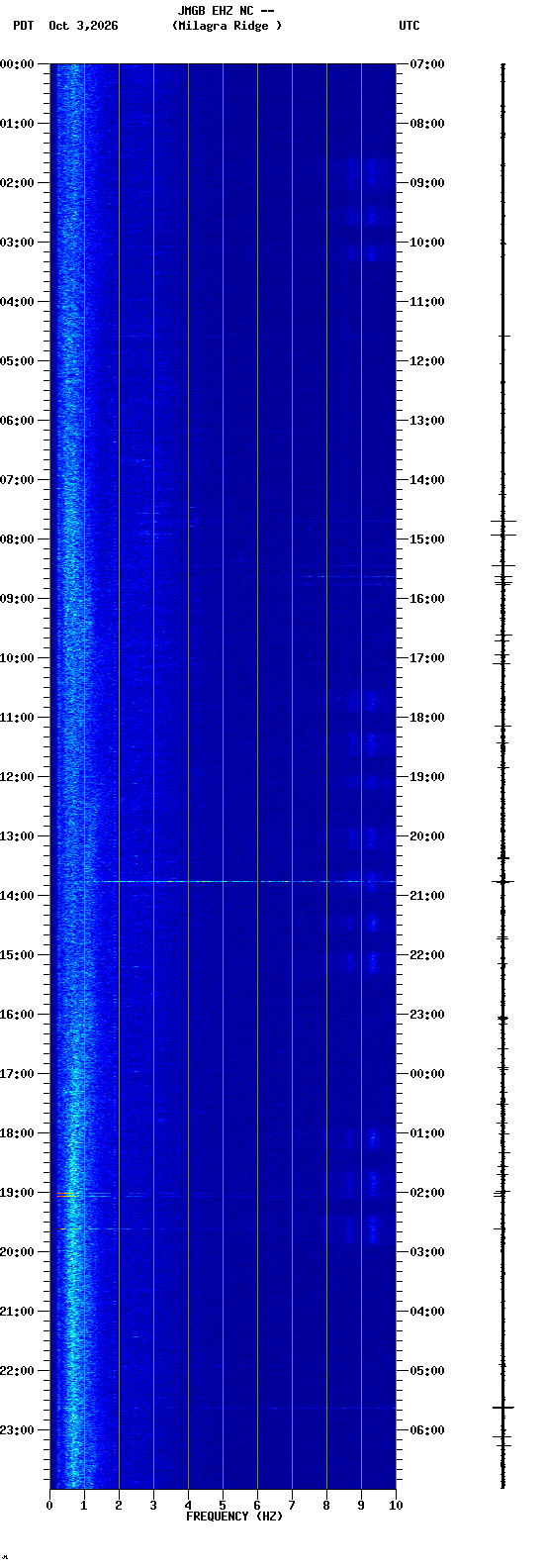Click the UTC header label
The height and width of the screenshot is (1568, 546).
[409, 26]
